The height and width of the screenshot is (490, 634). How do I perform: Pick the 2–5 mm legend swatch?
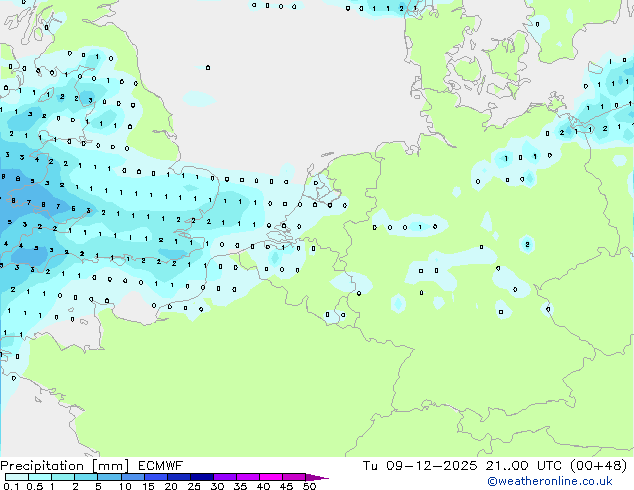(x=86, y=477)
